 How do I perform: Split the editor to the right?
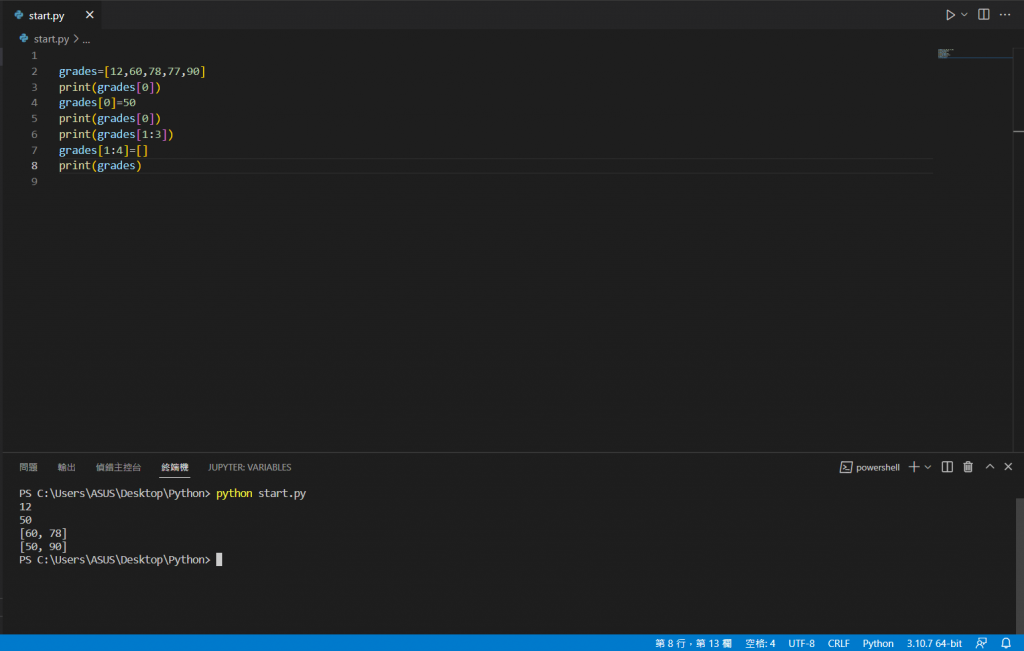(x=984, y=14)
